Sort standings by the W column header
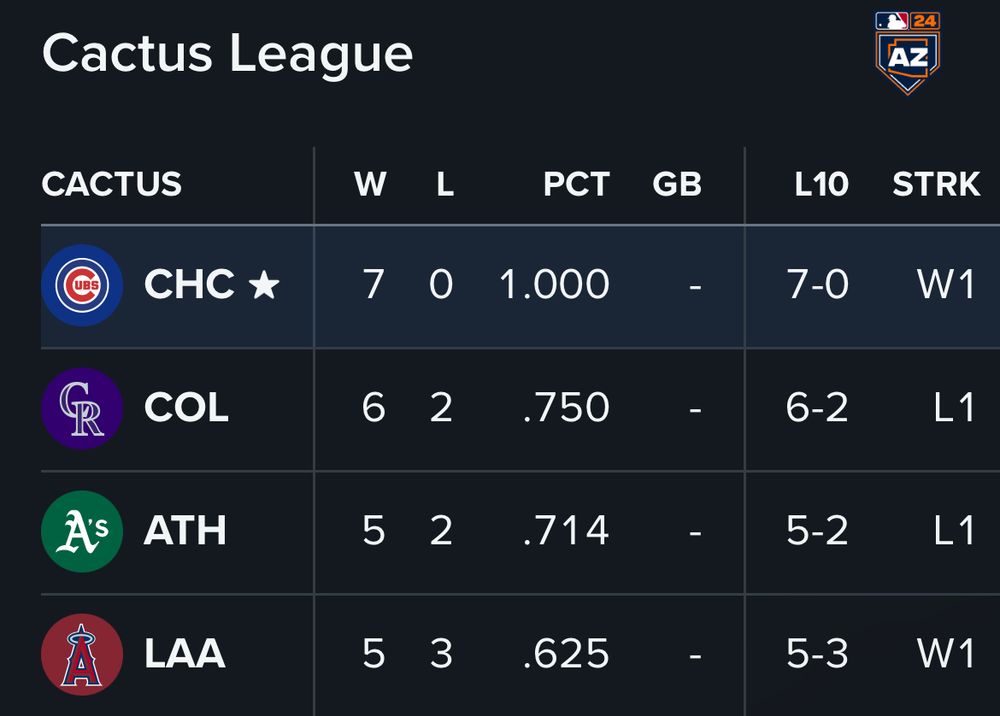 (371, 184)
